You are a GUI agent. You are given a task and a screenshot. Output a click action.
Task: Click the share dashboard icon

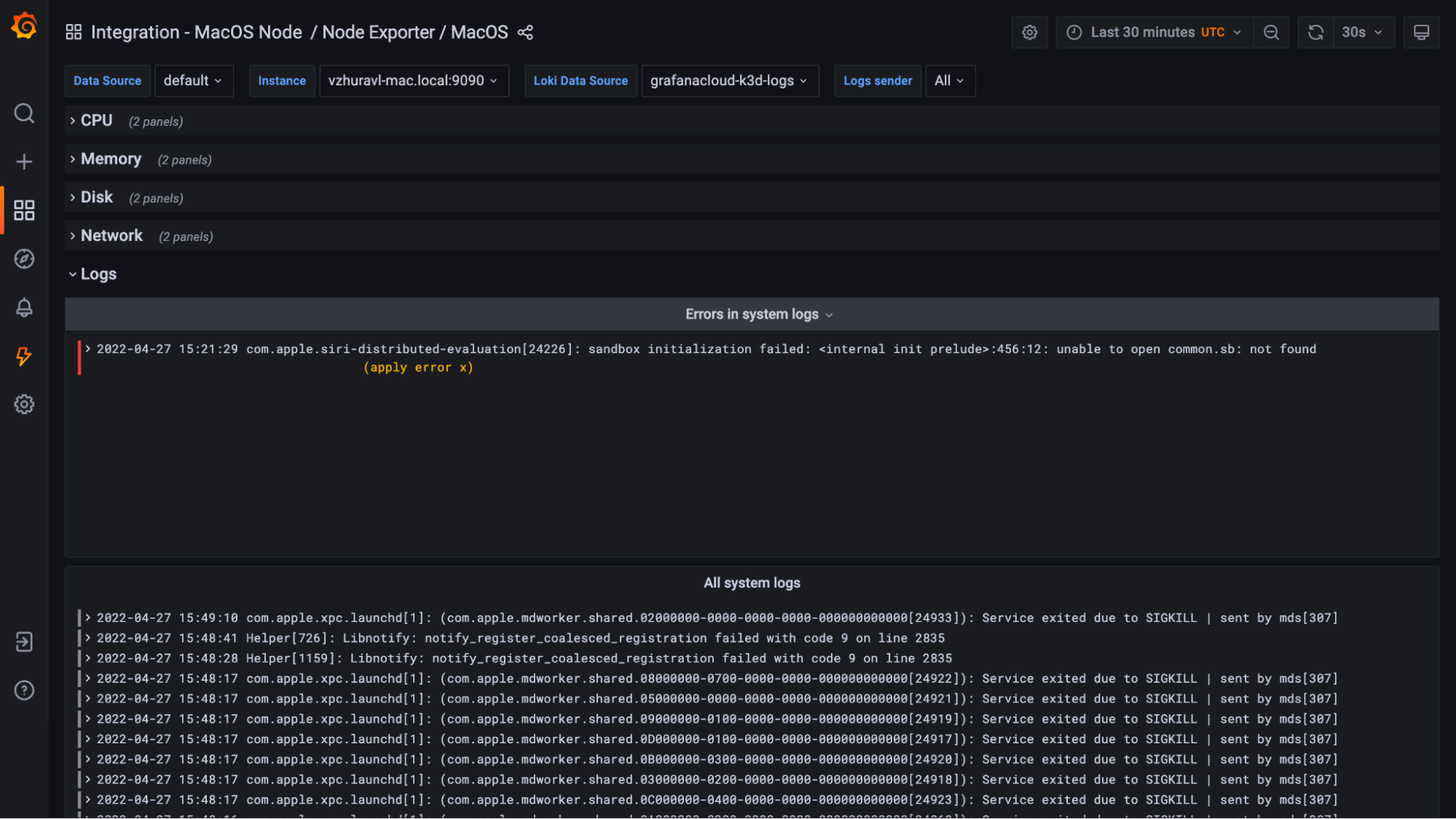(525, 33)
